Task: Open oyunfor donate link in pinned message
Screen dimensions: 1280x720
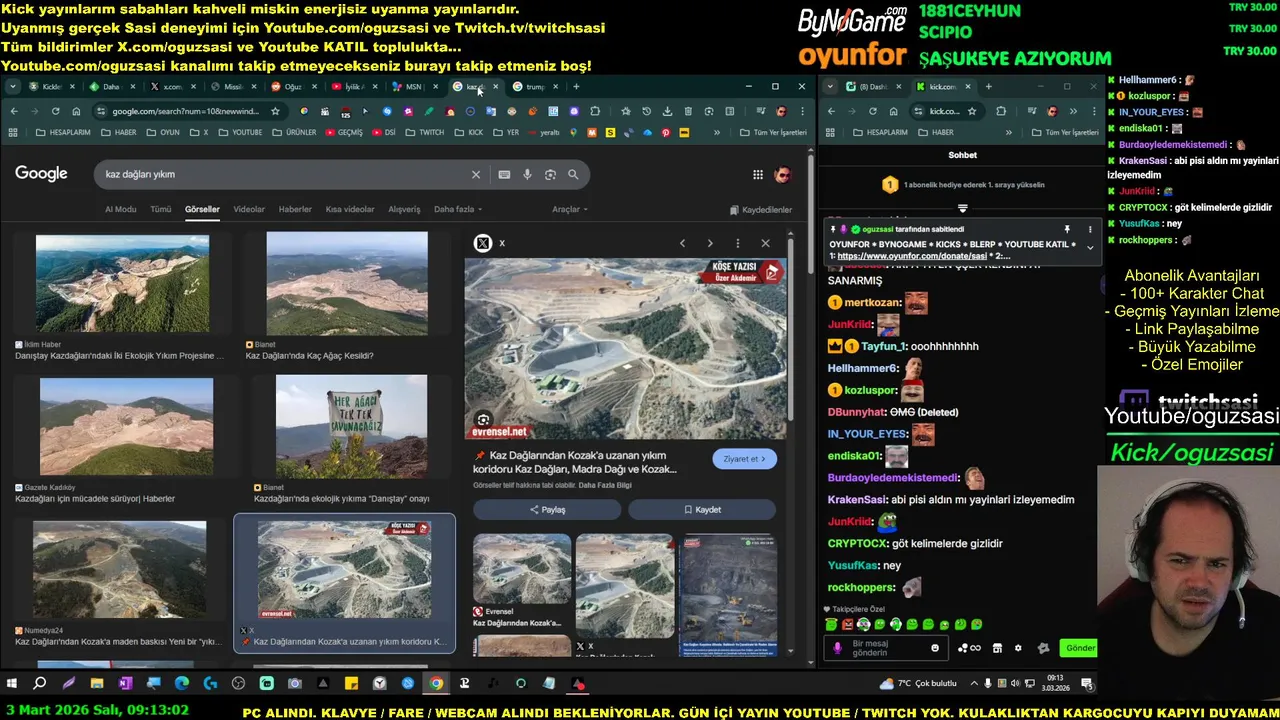Action: point(912,256)
